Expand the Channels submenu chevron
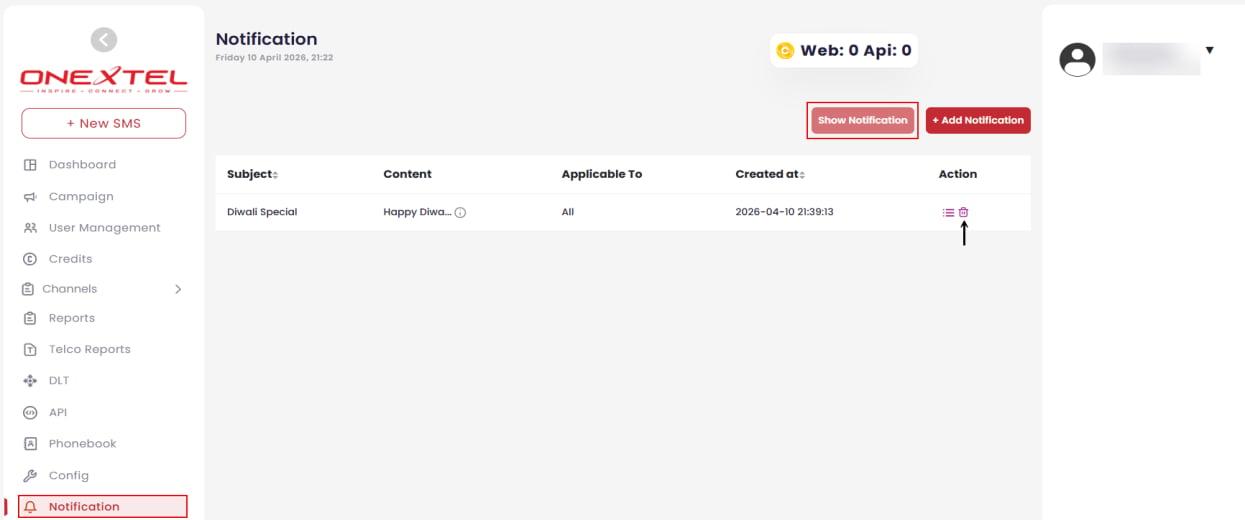The height and width of the screenshot is (520, 1245). 178,289
